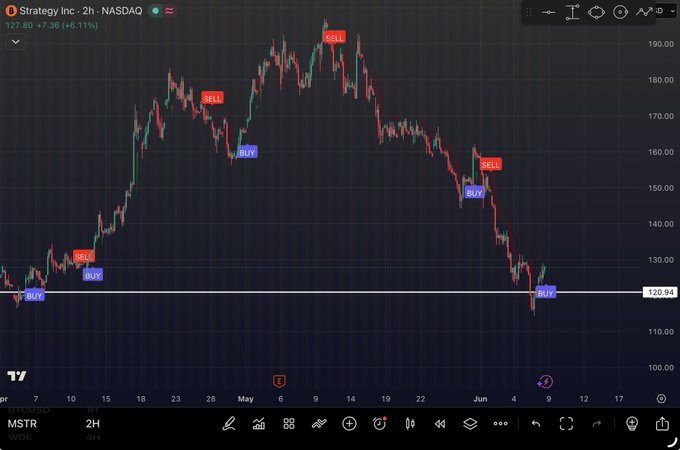Tap the May date axis label

point(245,398)
